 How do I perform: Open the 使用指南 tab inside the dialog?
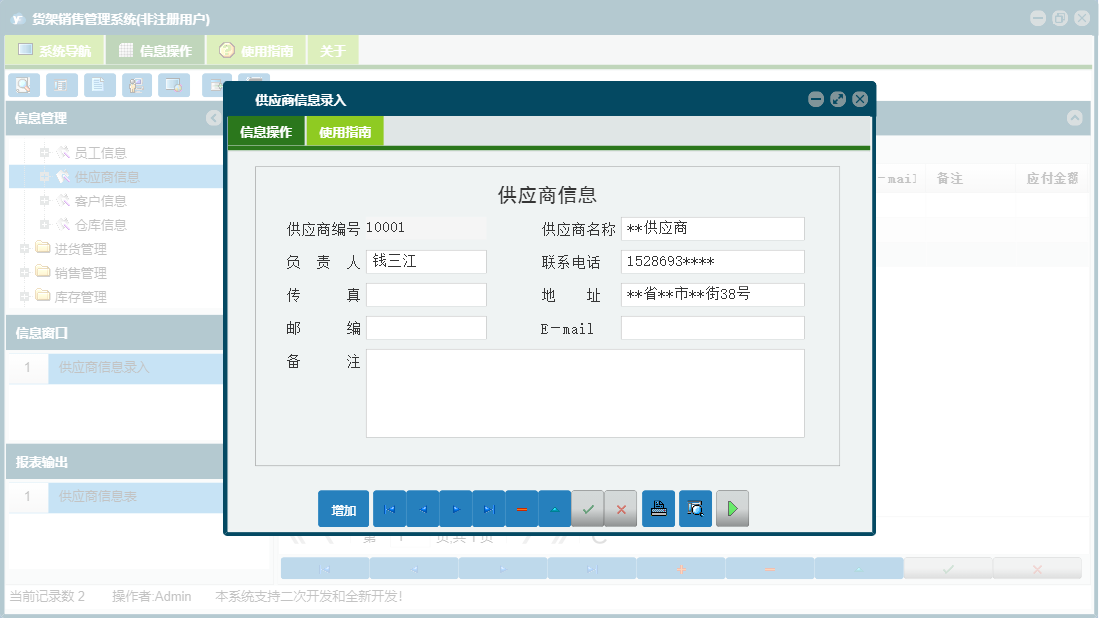(x=344, y=131)
